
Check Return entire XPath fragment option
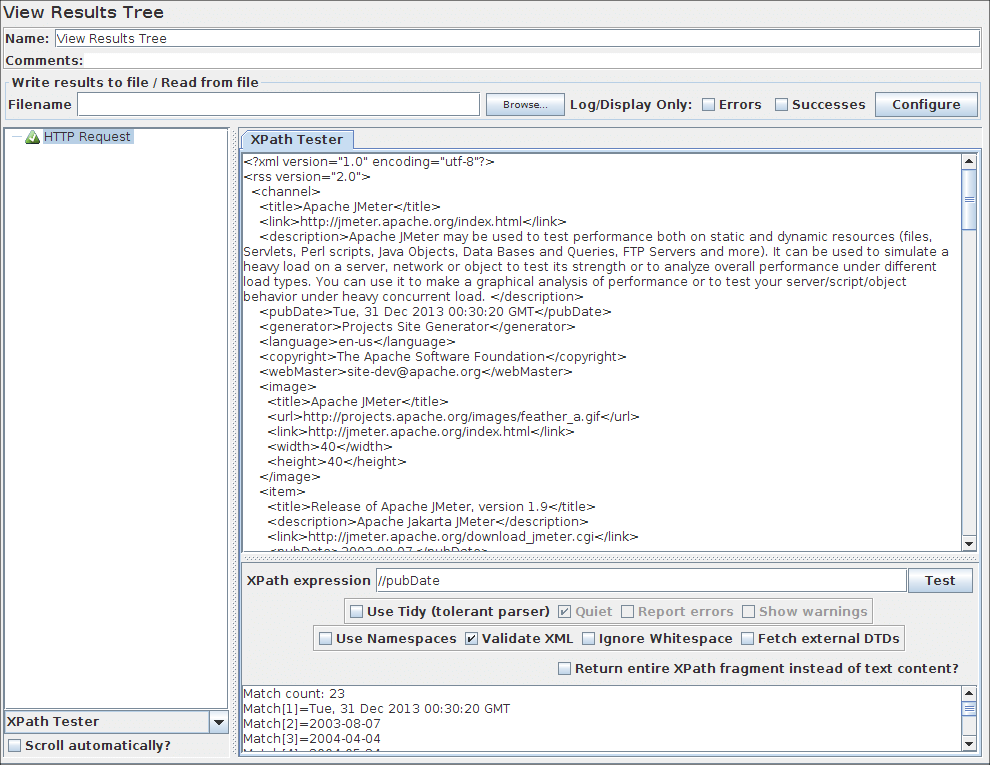point(564,669)
